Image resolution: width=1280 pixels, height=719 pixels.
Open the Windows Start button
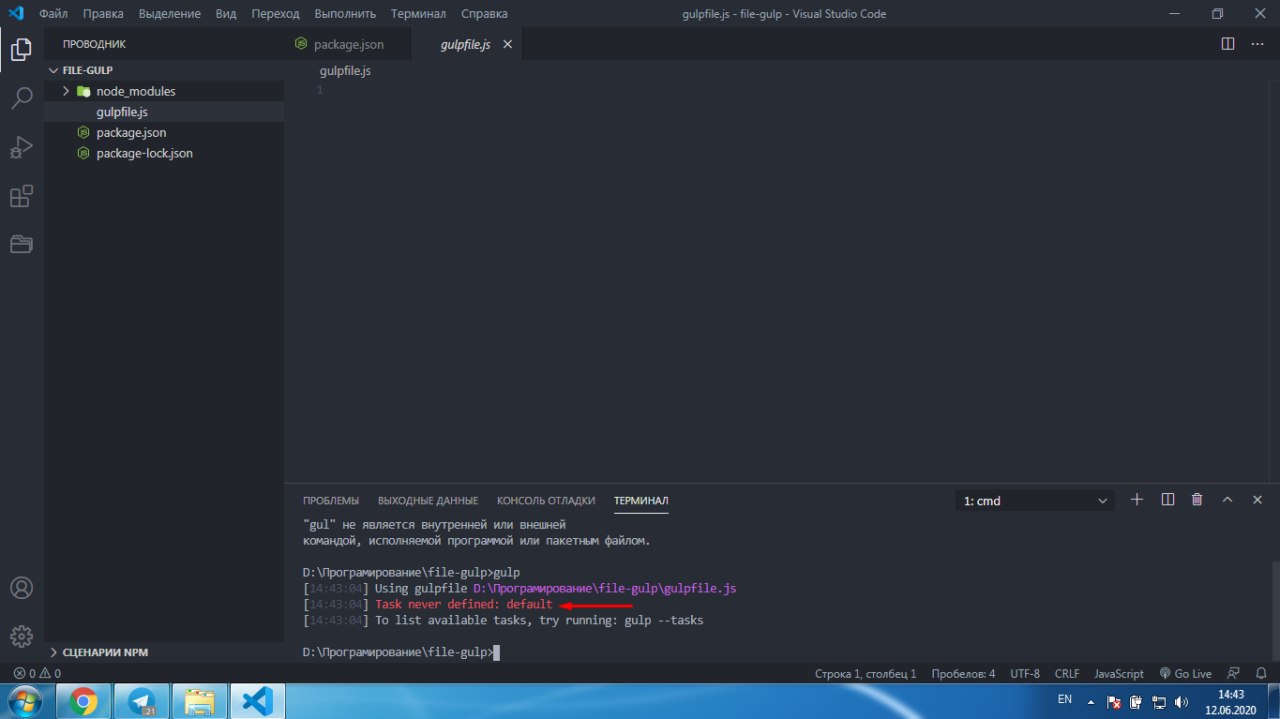click(x=24, y=700)
